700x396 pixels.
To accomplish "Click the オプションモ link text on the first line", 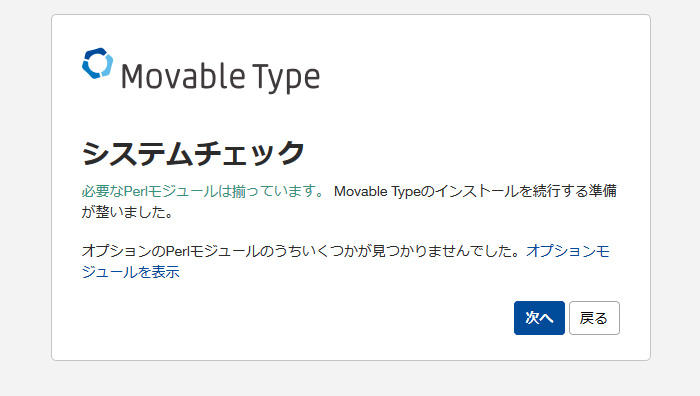I will tap(568, 251).
